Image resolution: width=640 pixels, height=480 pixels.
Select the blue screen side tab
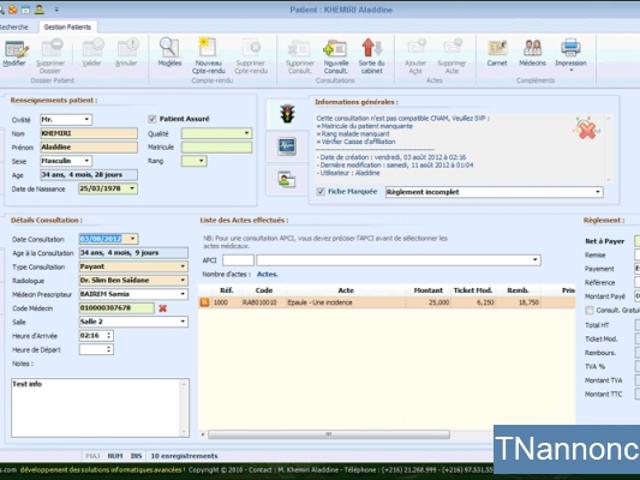(x=287, y=147)
